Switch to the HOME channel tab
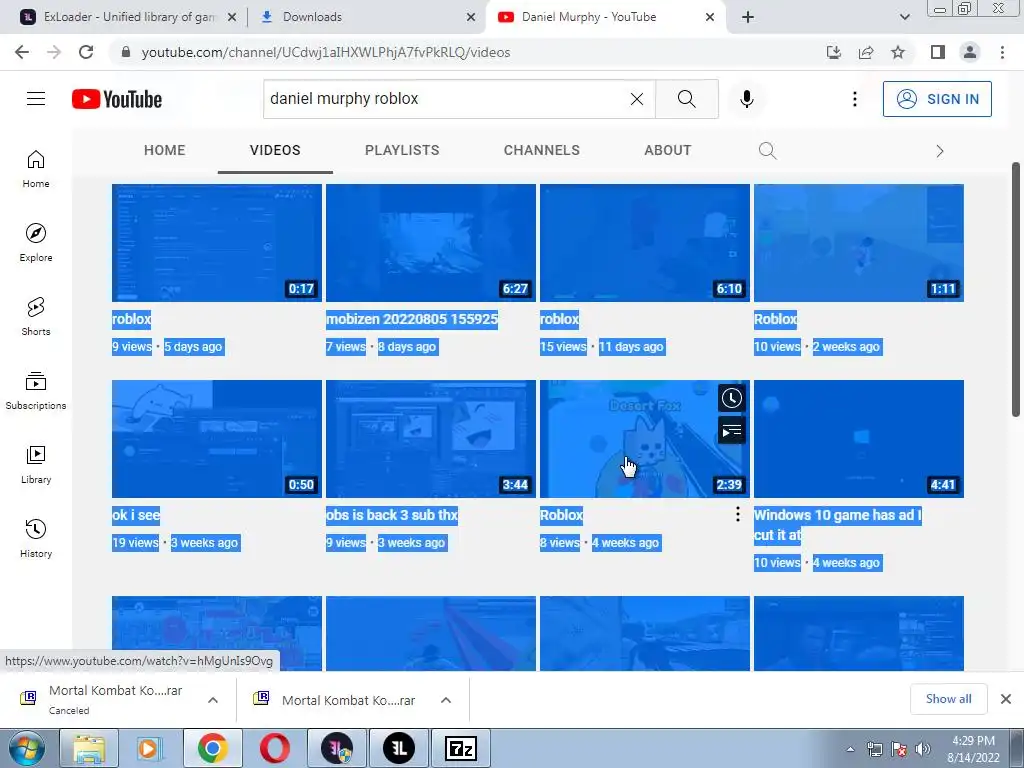The height and width of the screenshot is (768, 1024). tap(165, 150)
